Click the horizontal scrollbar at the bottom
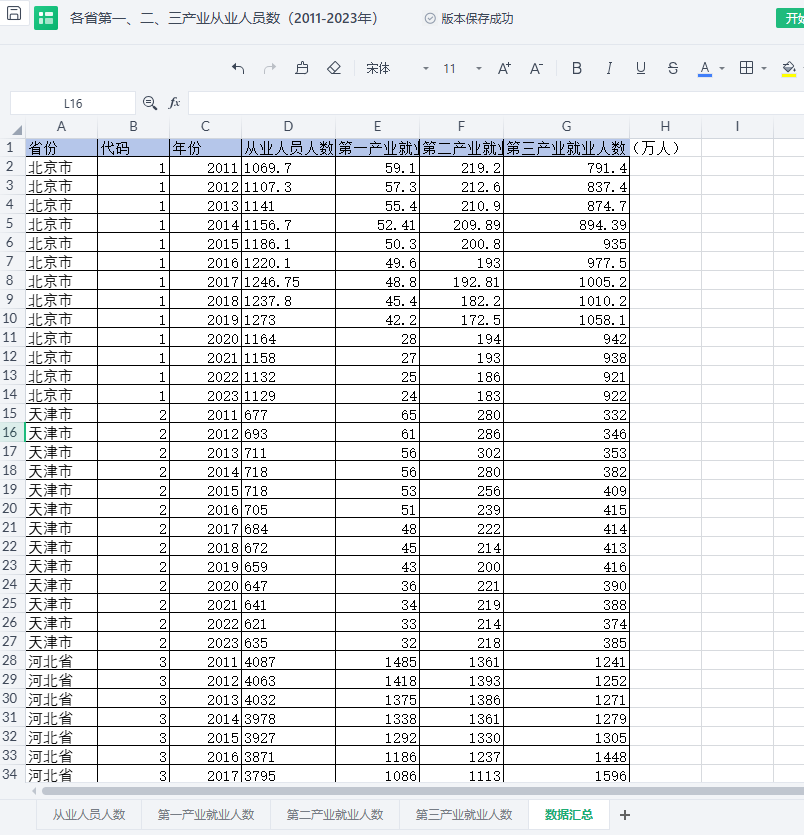Screen dimensions: 804x835 tap(423, 791)
